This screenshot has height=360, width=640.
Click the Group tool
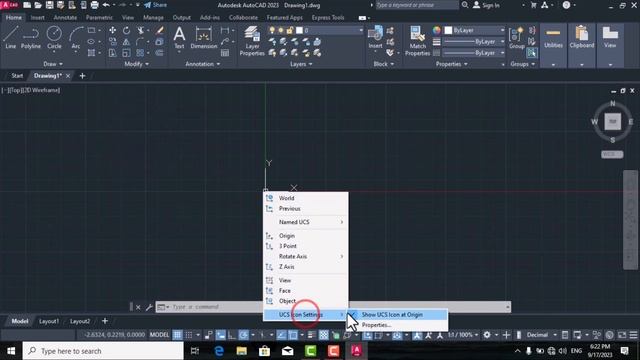517,38
